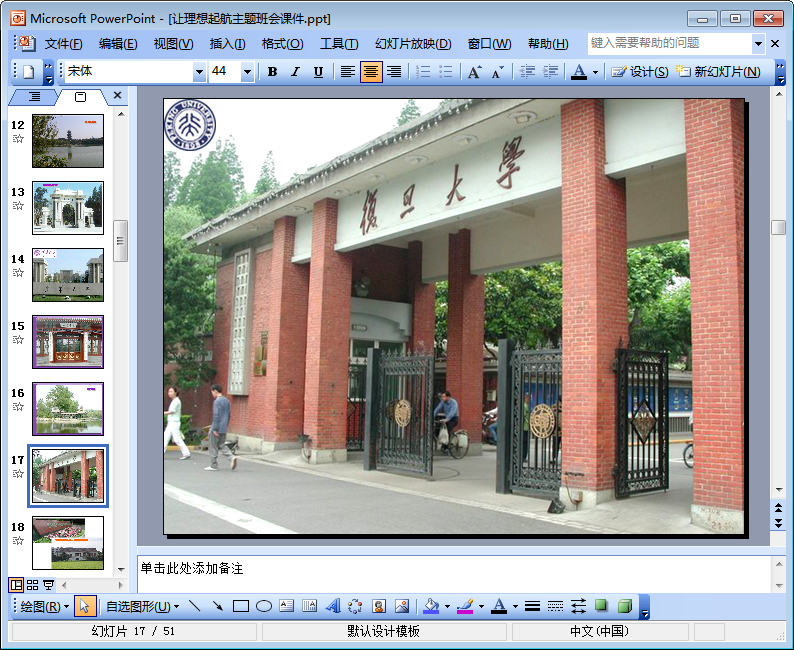Image resolution: width=794 pixels, height=650 pixels.
Task: Open the Format menu
Action: point(282,44)
